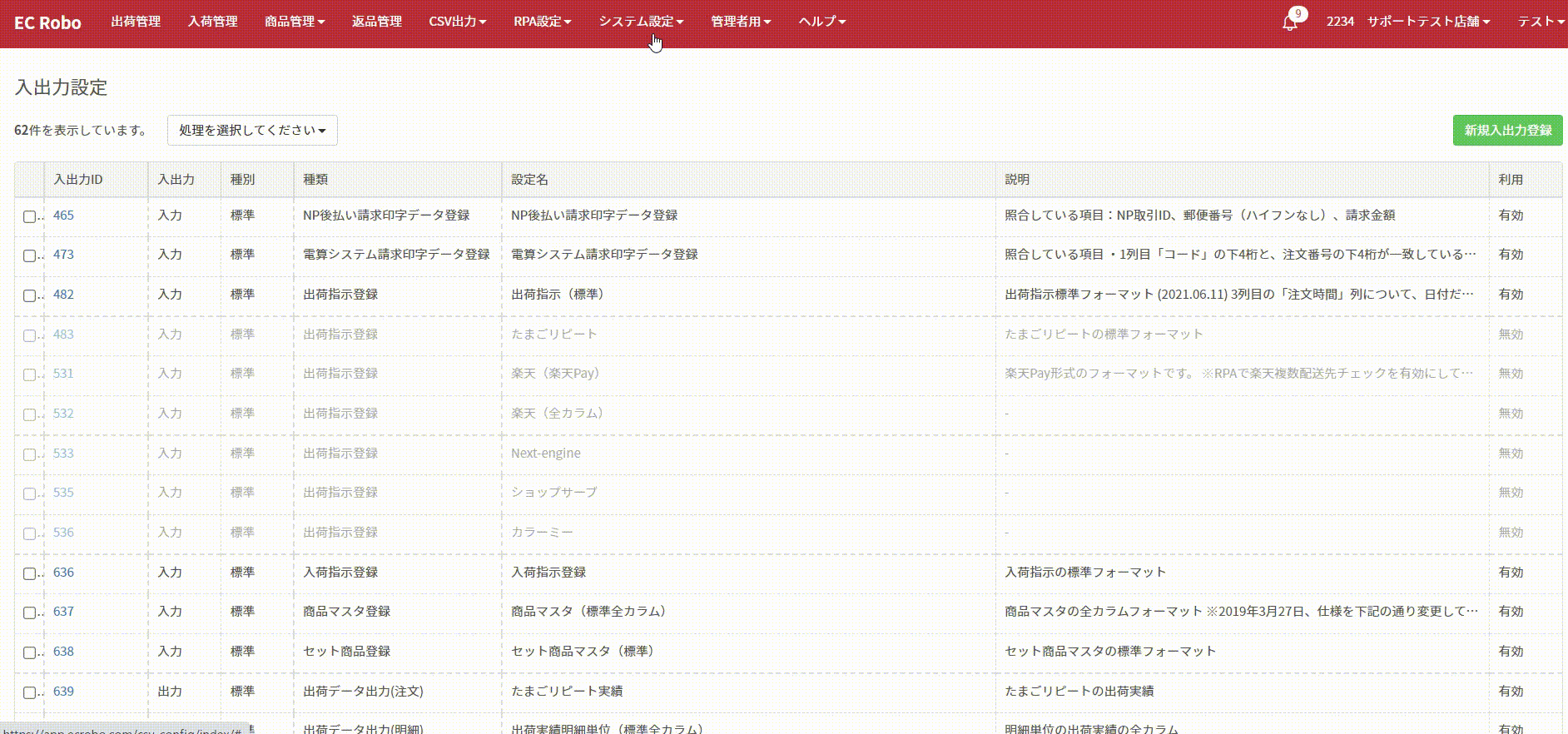Expand the システム設定 menu
Viewport: 1568px width, 734px height.
[641, 22]
